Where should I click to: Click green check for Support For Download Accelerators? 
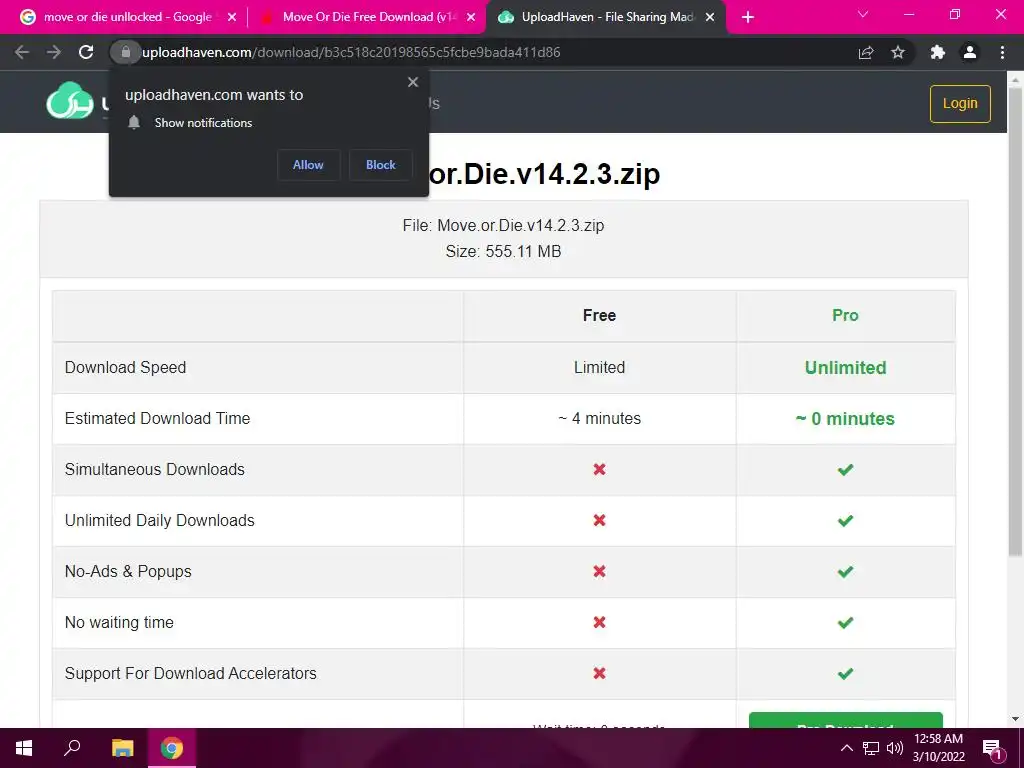(845, 673)
